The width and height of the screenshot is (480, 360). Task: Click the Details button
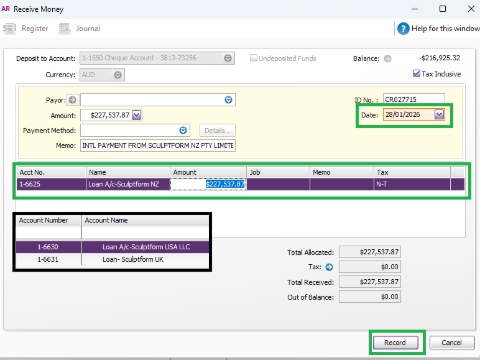click(217, 130)
